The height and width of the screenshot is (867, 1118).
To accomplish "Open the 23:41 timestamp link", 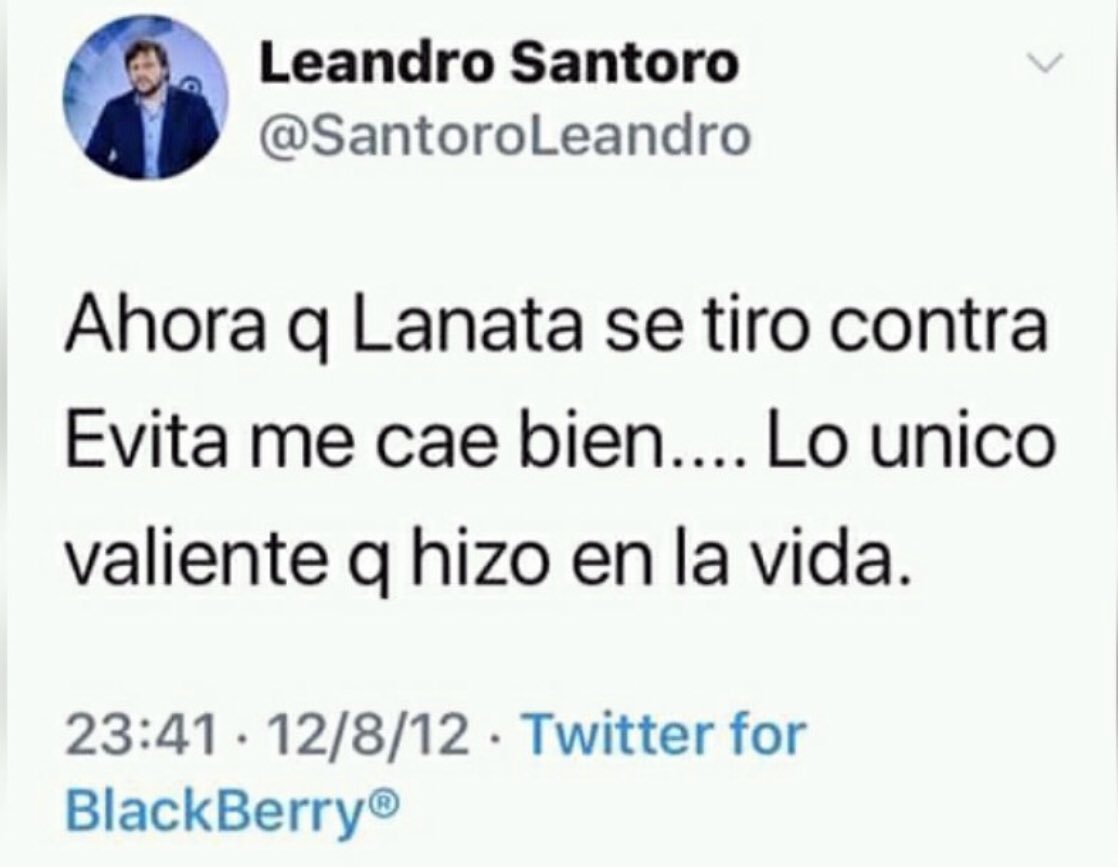I will [x=140, y=734].
